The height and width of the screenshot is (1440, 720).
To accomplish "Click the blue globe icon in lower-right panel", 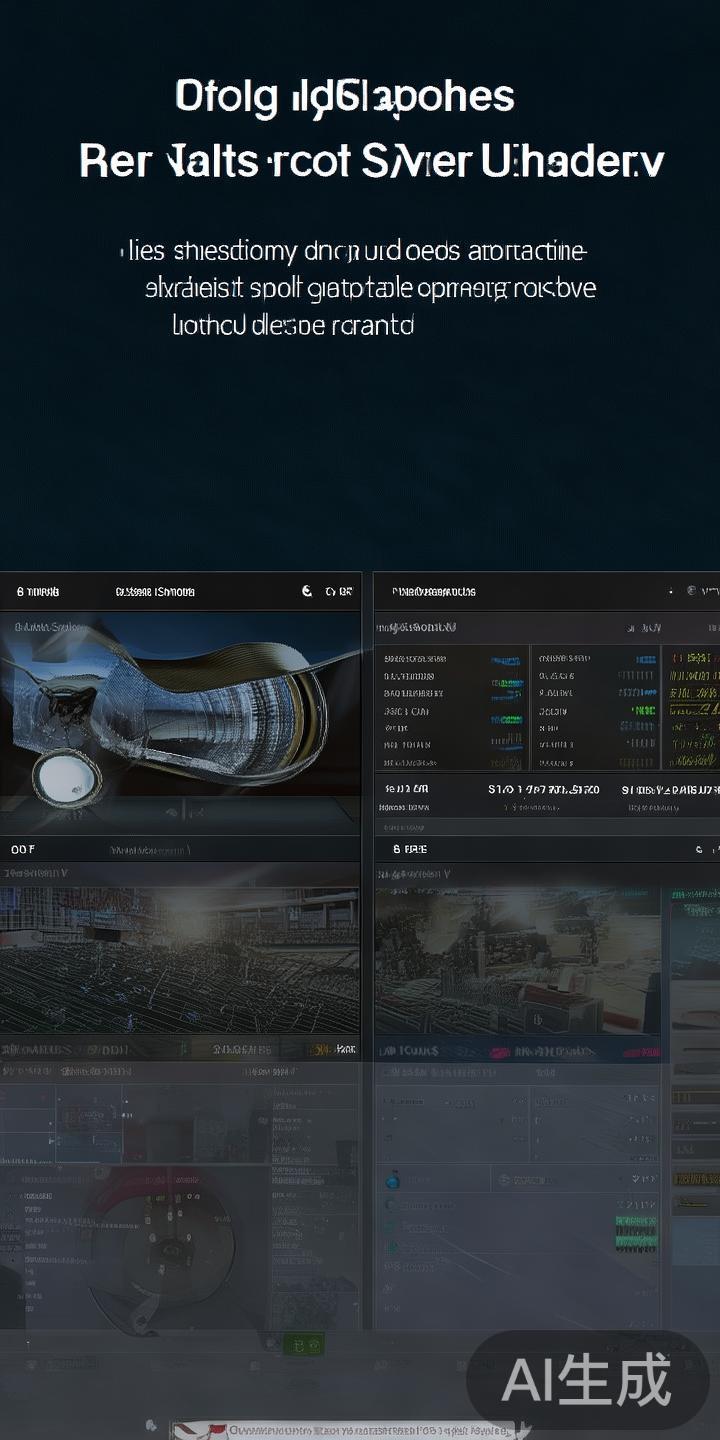I will click(x=393, y=1181).
